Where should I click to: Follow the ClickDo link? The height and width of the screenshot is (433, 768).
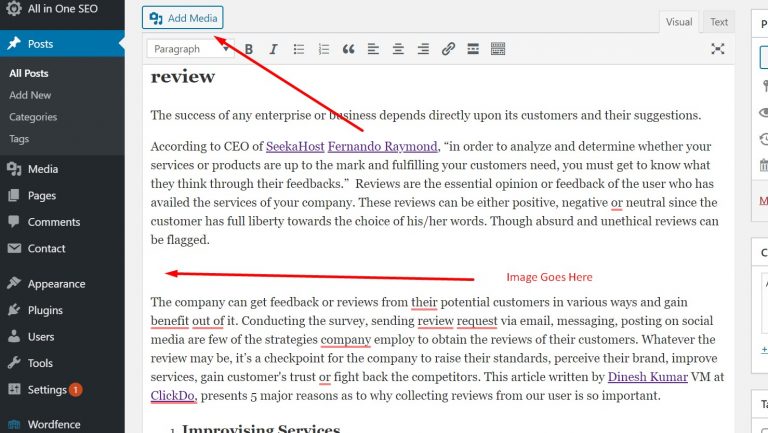[x=172, y=395]
